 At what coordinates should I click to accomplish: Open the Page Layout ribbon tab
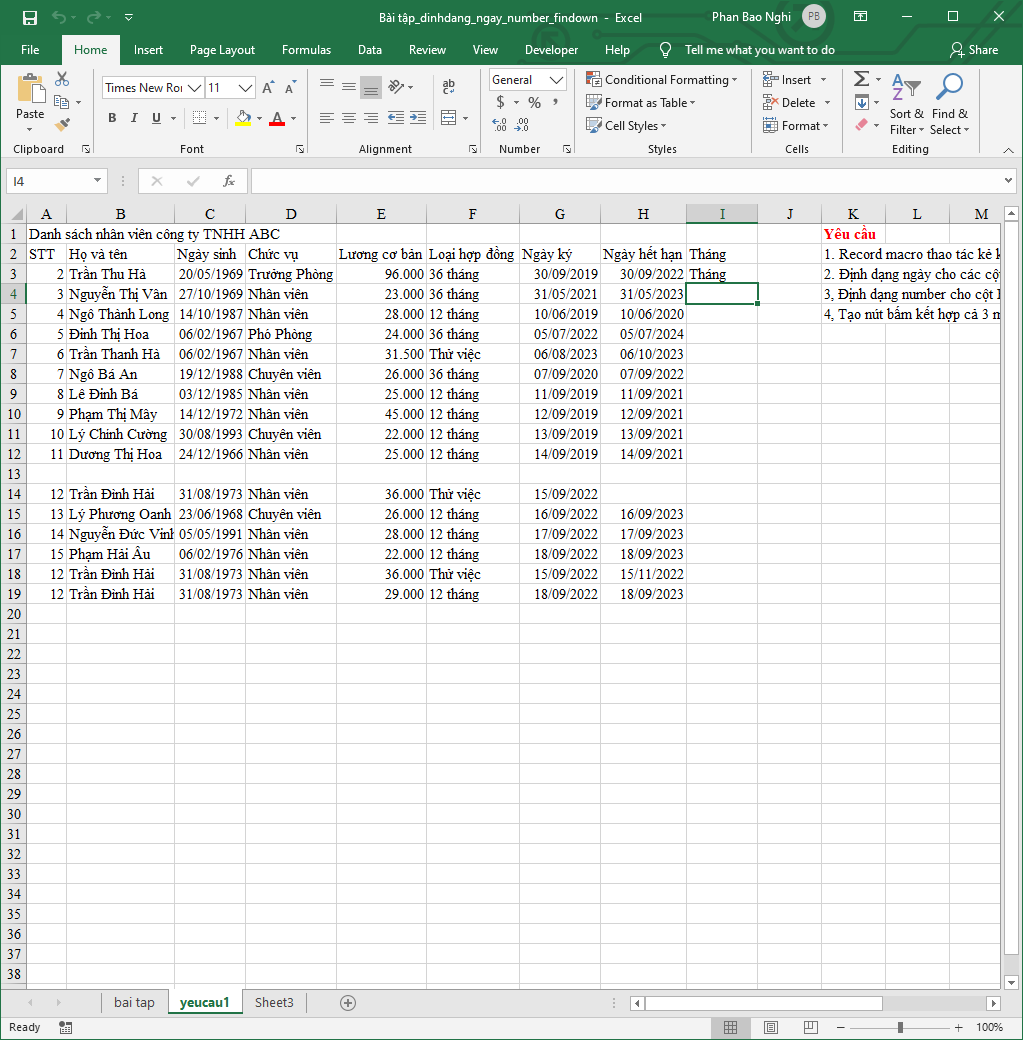222,50
